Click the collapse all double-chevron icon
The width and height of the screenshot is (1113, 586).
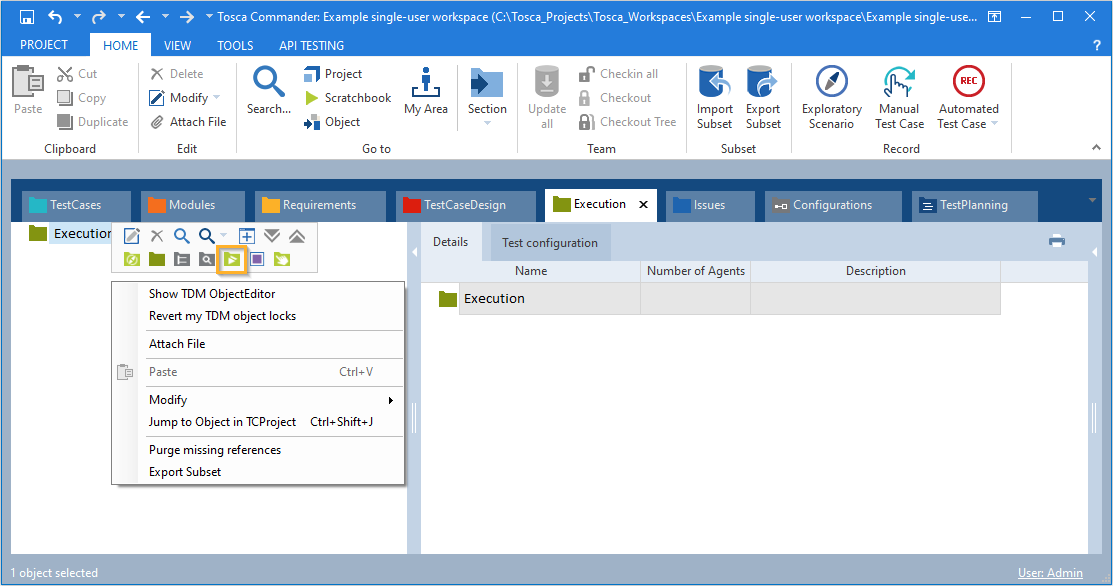[297, 236]
